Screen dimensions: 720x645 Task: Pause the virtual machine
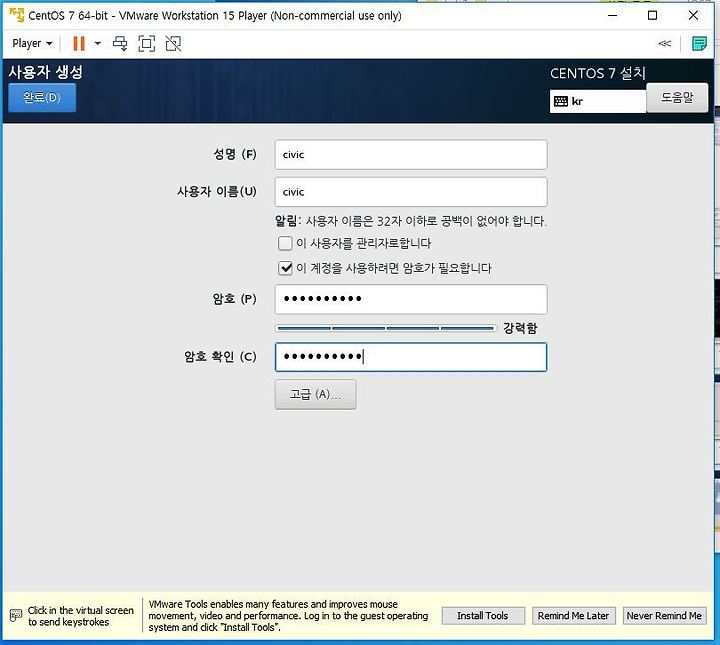79,44
